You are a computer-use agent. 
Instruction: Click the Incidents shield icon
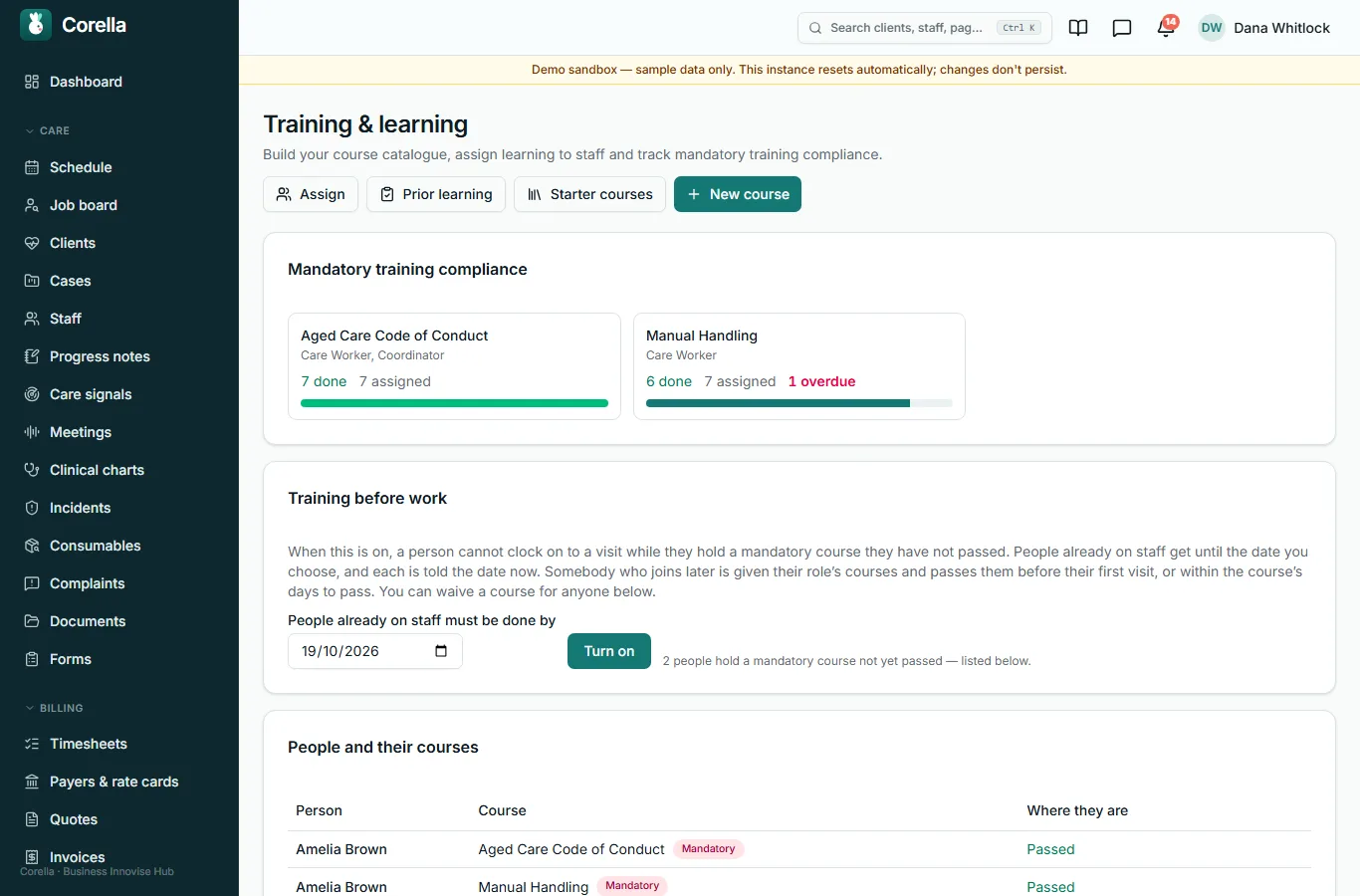point(32,508)
